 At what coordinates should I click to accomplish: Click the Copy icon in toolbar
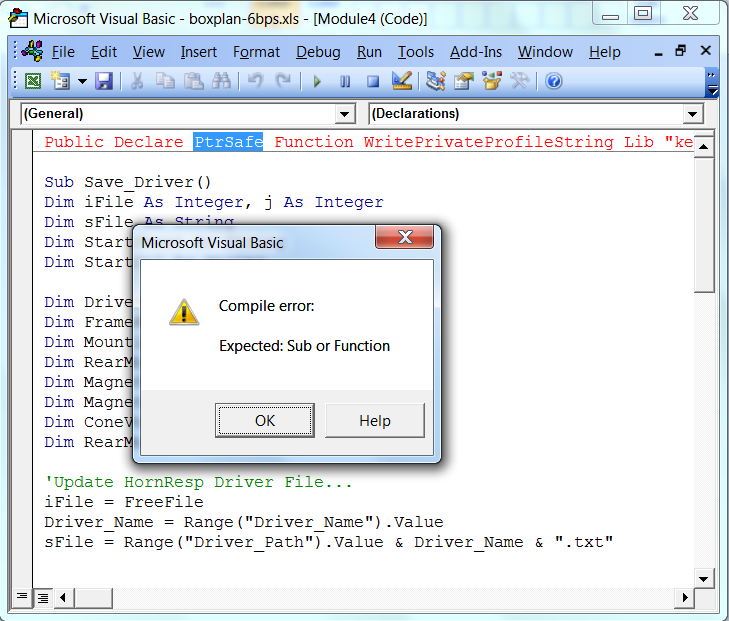tap(165, 81)
